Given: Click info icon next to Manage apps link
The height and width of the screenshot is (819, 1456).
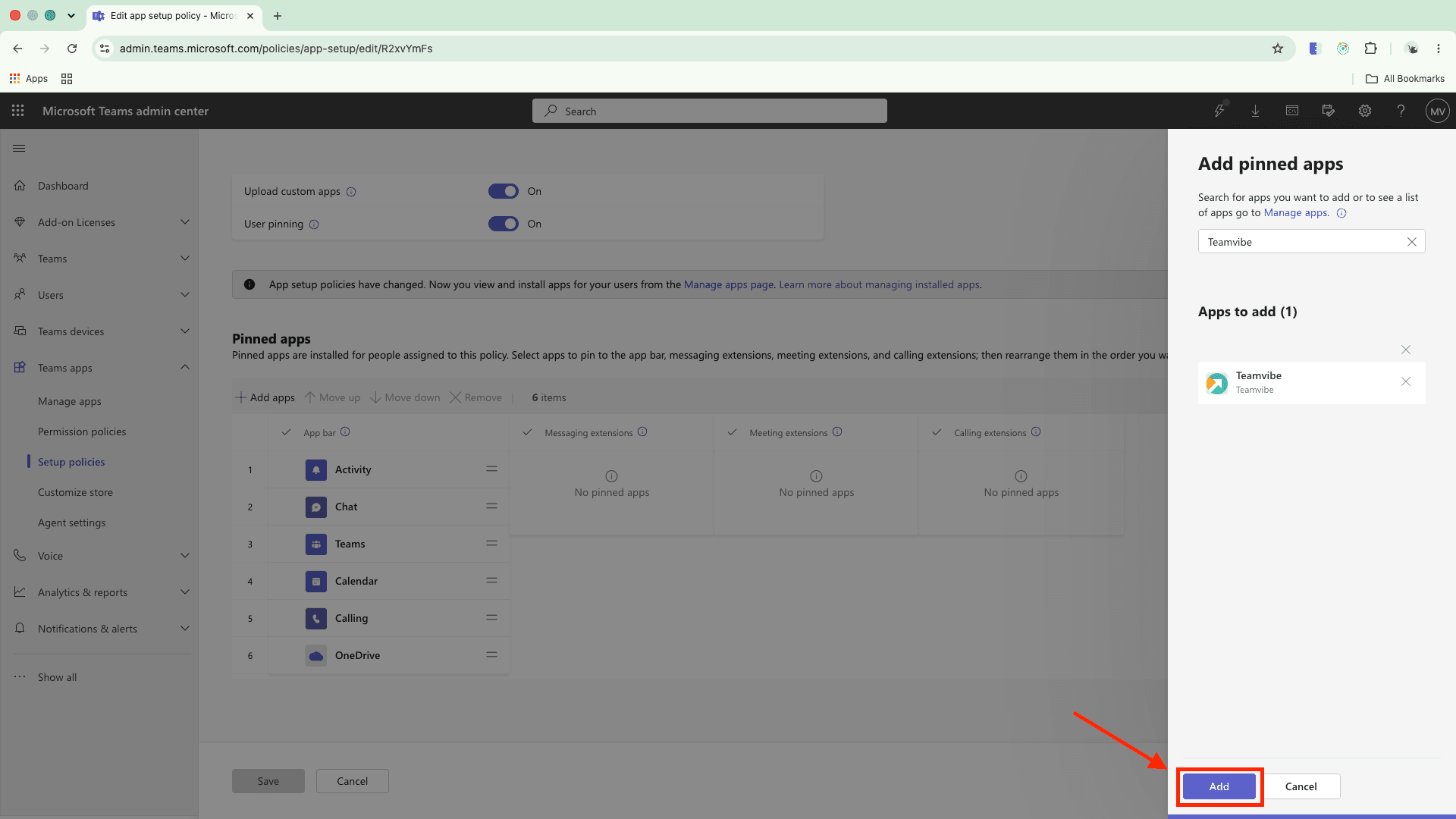Looking at the screenshot, I should (1341, 214).
